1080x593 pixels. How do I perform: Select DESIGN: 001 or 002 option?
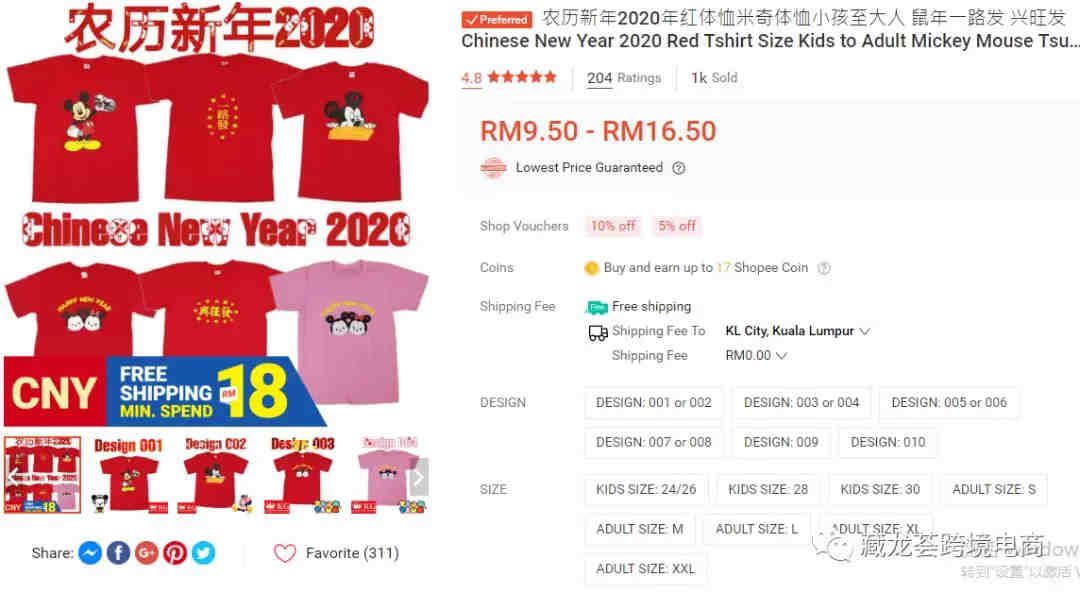tap(654, 403)
